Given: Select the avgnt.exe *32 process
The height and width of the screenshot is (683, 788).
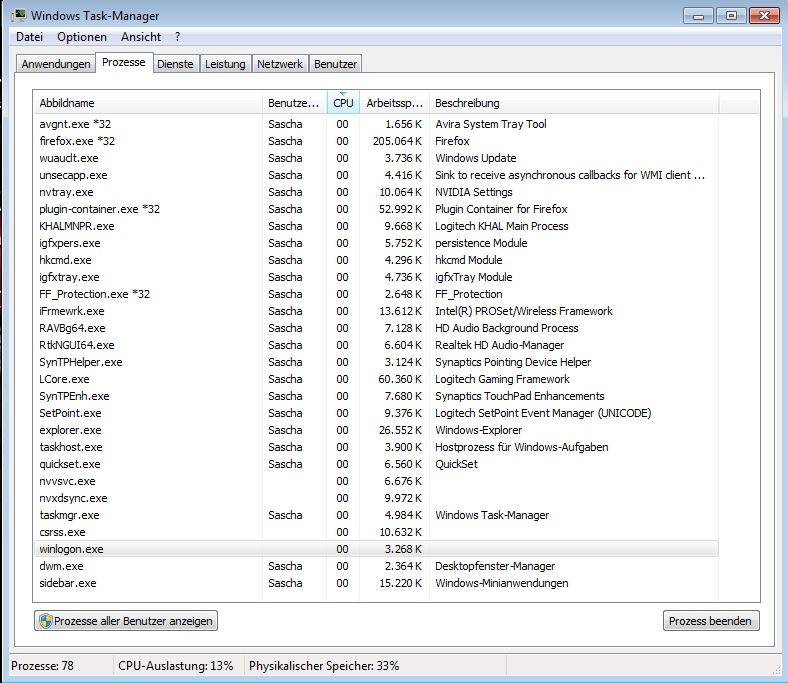Looking at the screenshot, I should (x=376, y=124).
